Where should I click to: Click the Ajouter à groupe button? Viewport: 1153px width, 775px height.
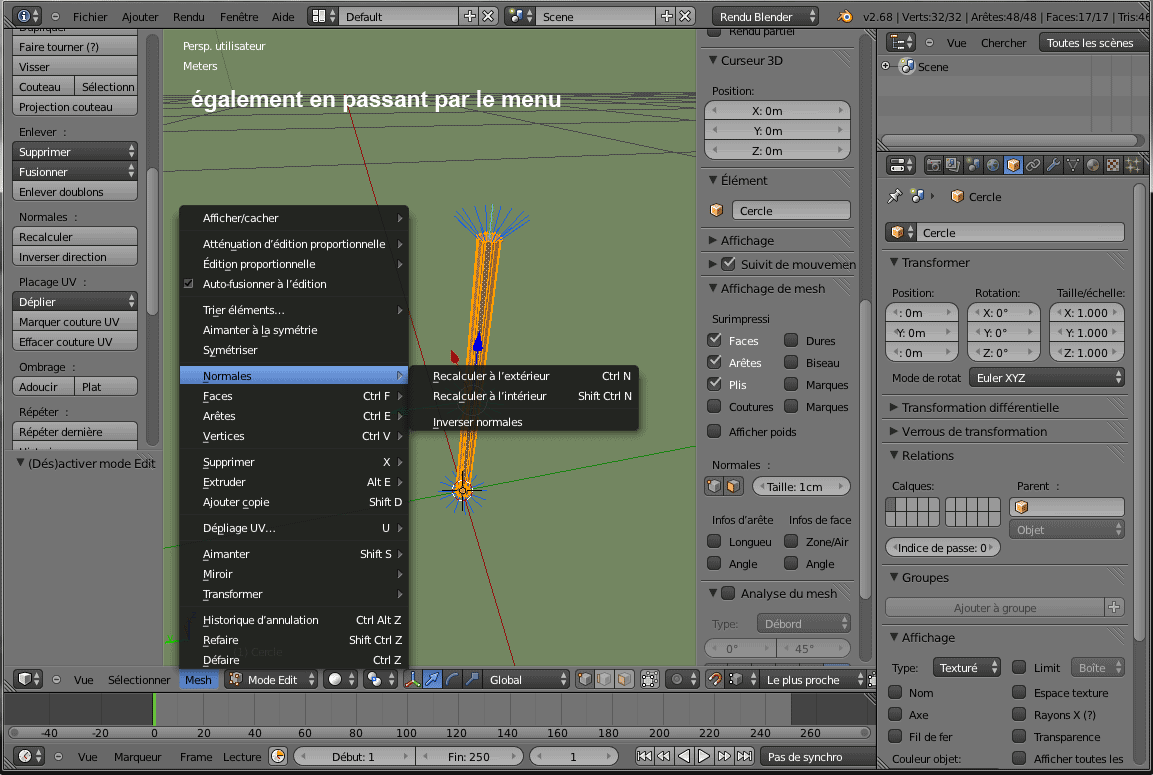[x=995, y=607]
